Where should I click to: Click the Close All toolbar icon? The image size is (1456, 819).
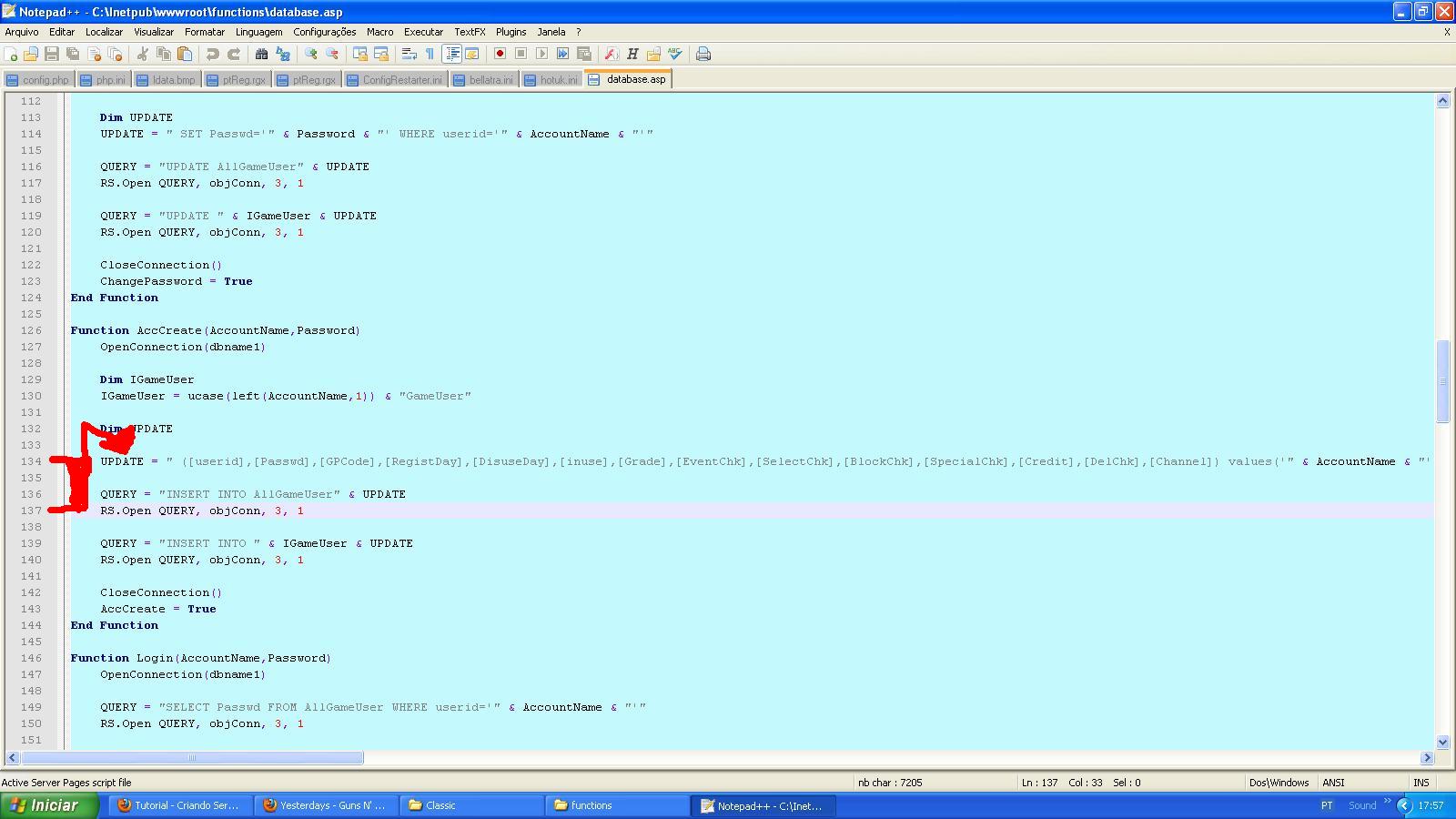pos(115,54)
